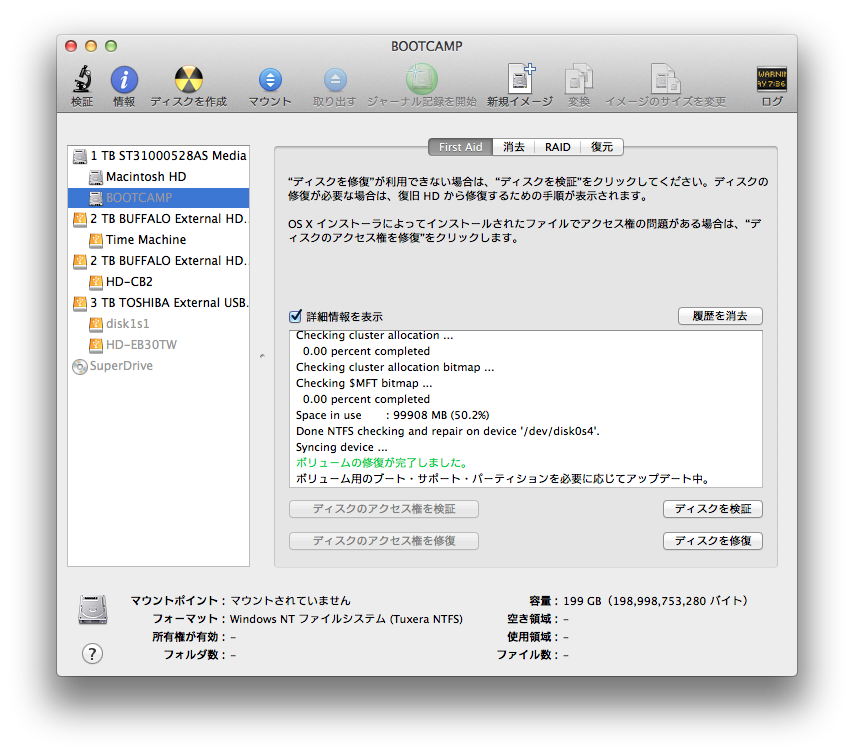
Task: Click the help question mark button
Action: coord(92,654)
